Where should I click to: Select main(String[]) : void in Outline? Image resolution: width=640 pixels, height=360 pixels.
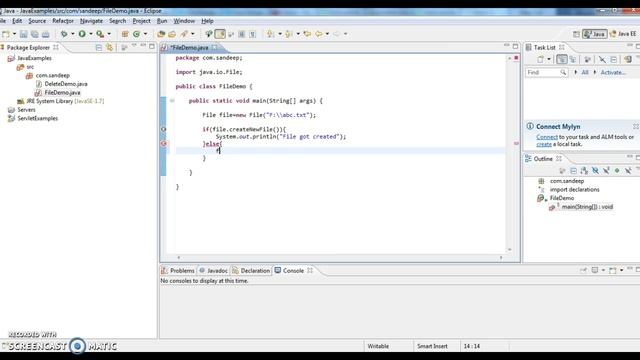pyautogui.click(x=587, y=207)
